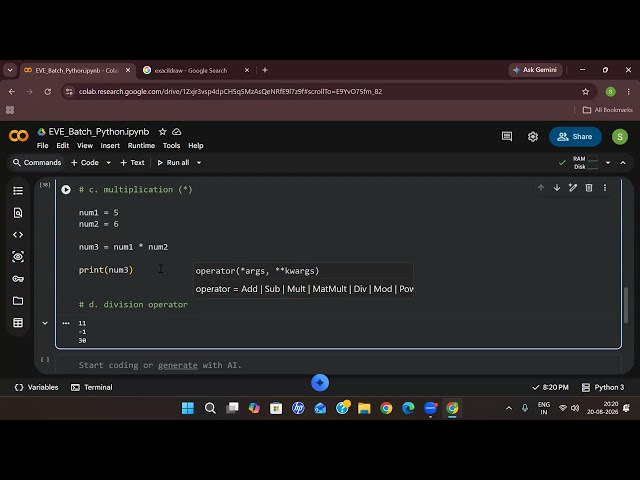Open Windows taskbar search

coord(210,408)
